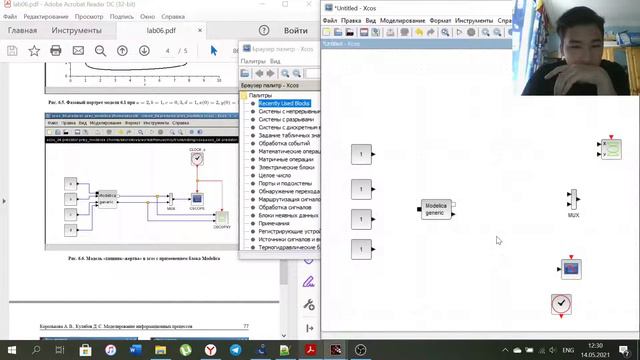Zoom out within the palette browser
This screenshot has width=640, height=360.
pos(297,73)
